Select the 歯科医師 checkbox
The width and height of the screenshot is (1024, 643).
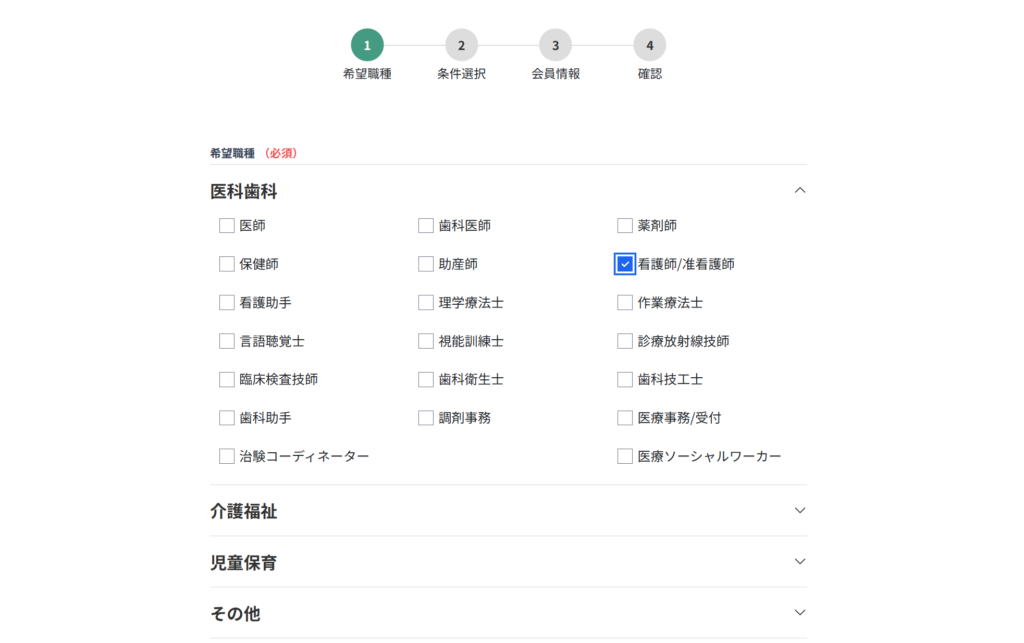tap(426, 226)
